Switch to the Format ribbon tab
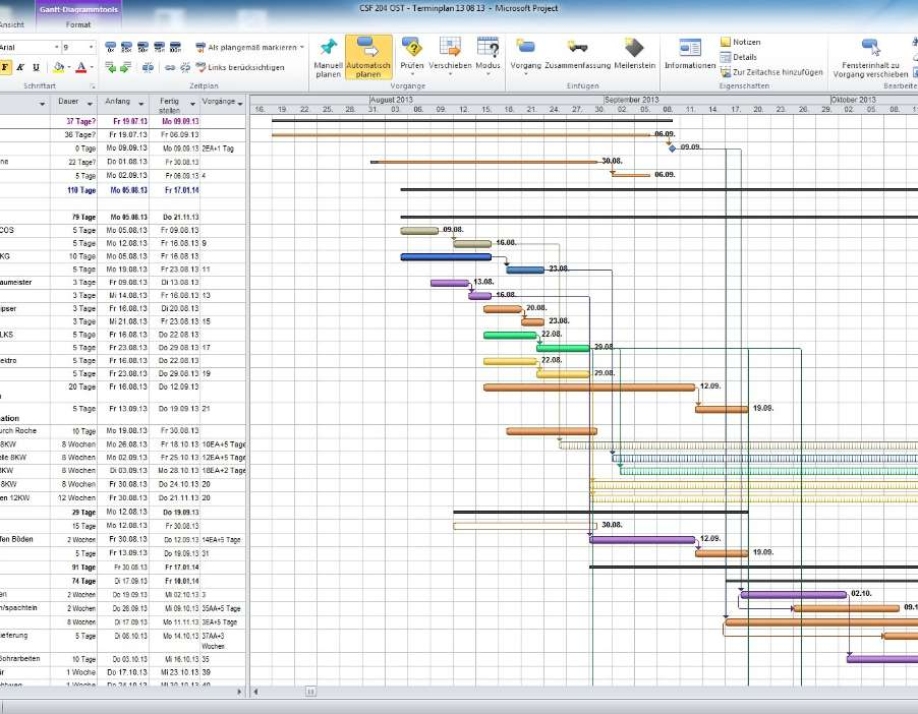The width and height of the screenshot is (918, 714). coord(77,23)
